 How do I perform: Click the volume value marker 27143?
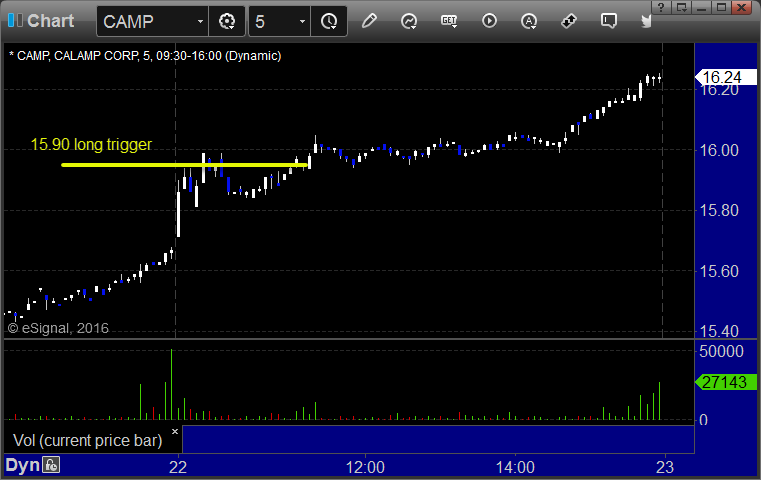click(x=726, y=382)
